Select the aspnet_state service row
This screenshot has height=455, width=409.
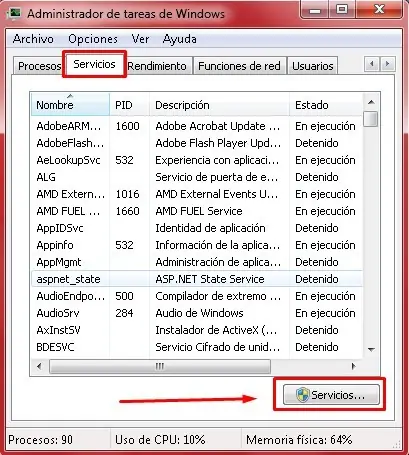click(x=197, y=279)
